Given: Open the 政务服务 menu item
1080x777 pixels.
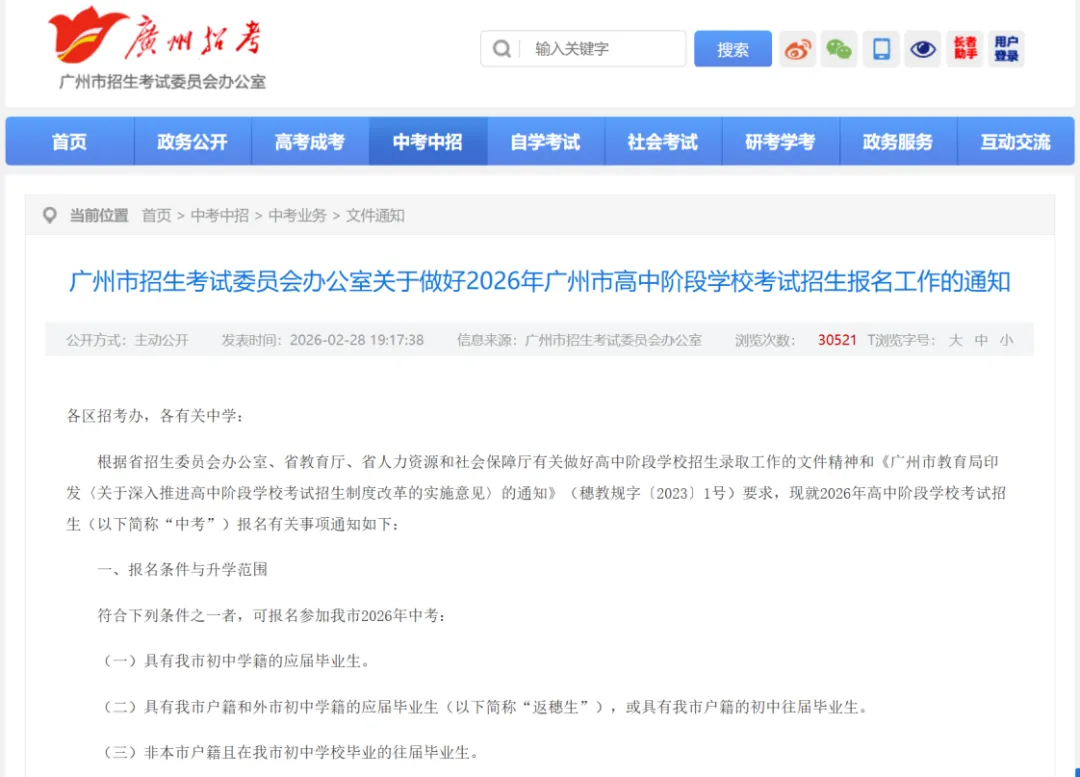Looking at the screenshot, I should [x=898, y=141].
